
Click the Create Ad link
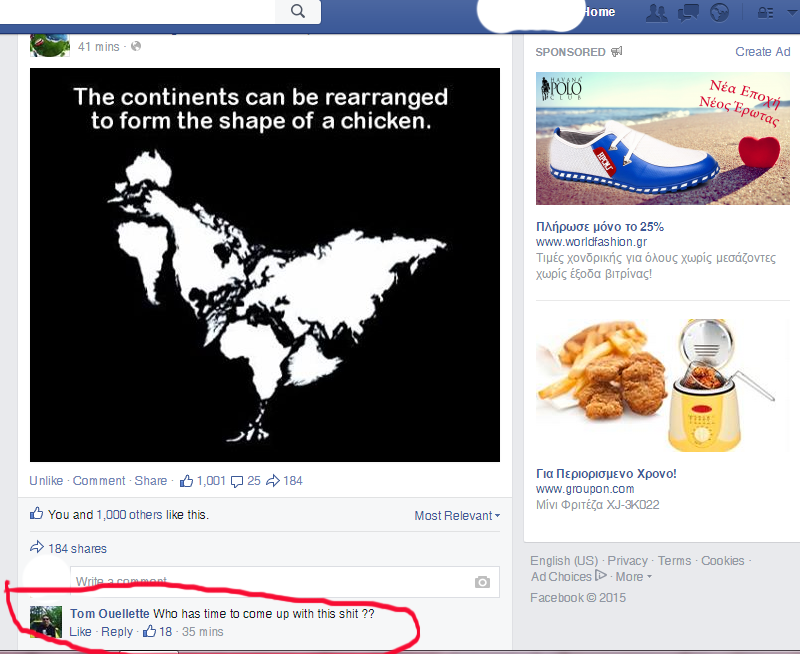[x=762, y=52]
